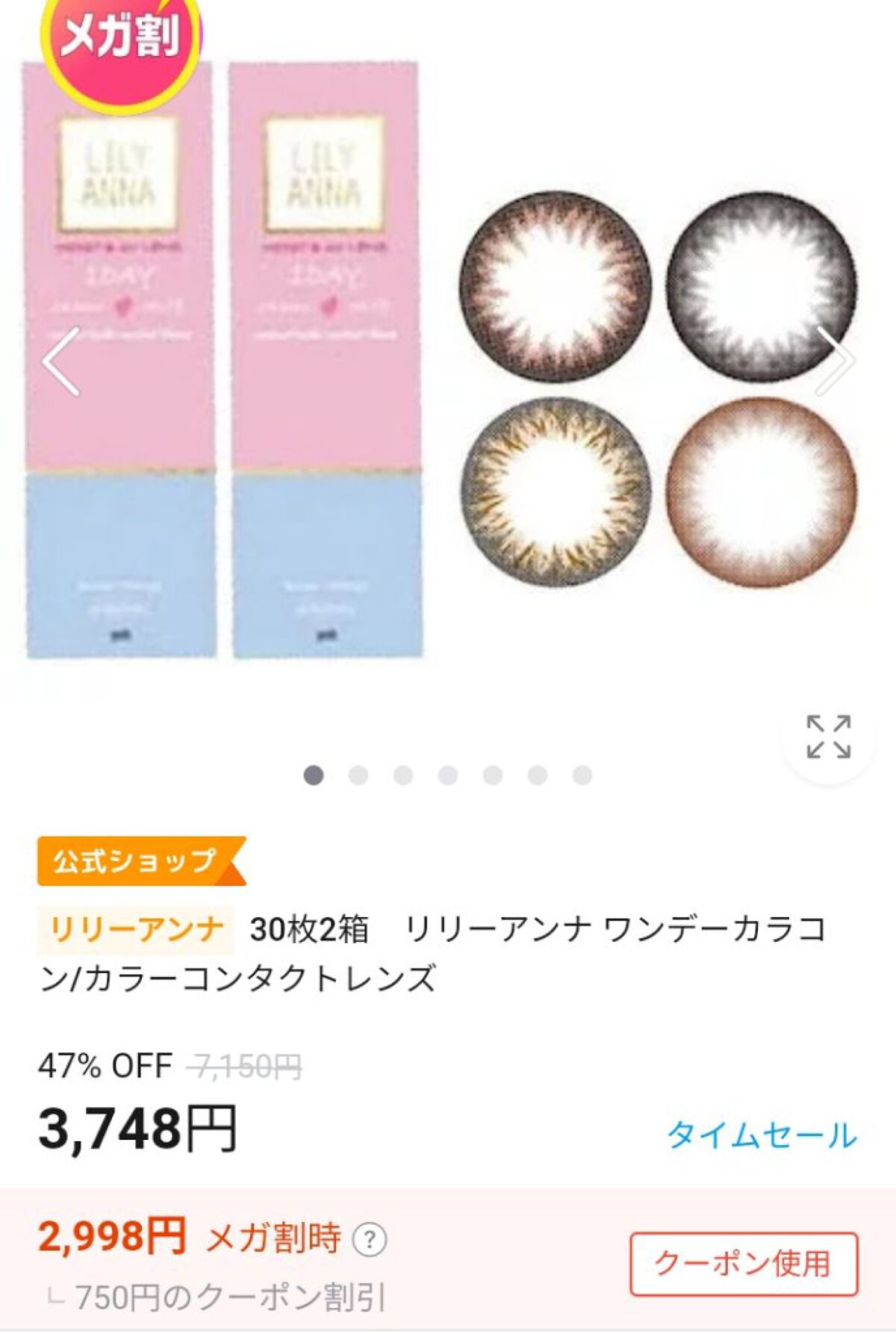Go to previous product image arrow
Screen dimensions: 896x1334
tap(61, 362)
